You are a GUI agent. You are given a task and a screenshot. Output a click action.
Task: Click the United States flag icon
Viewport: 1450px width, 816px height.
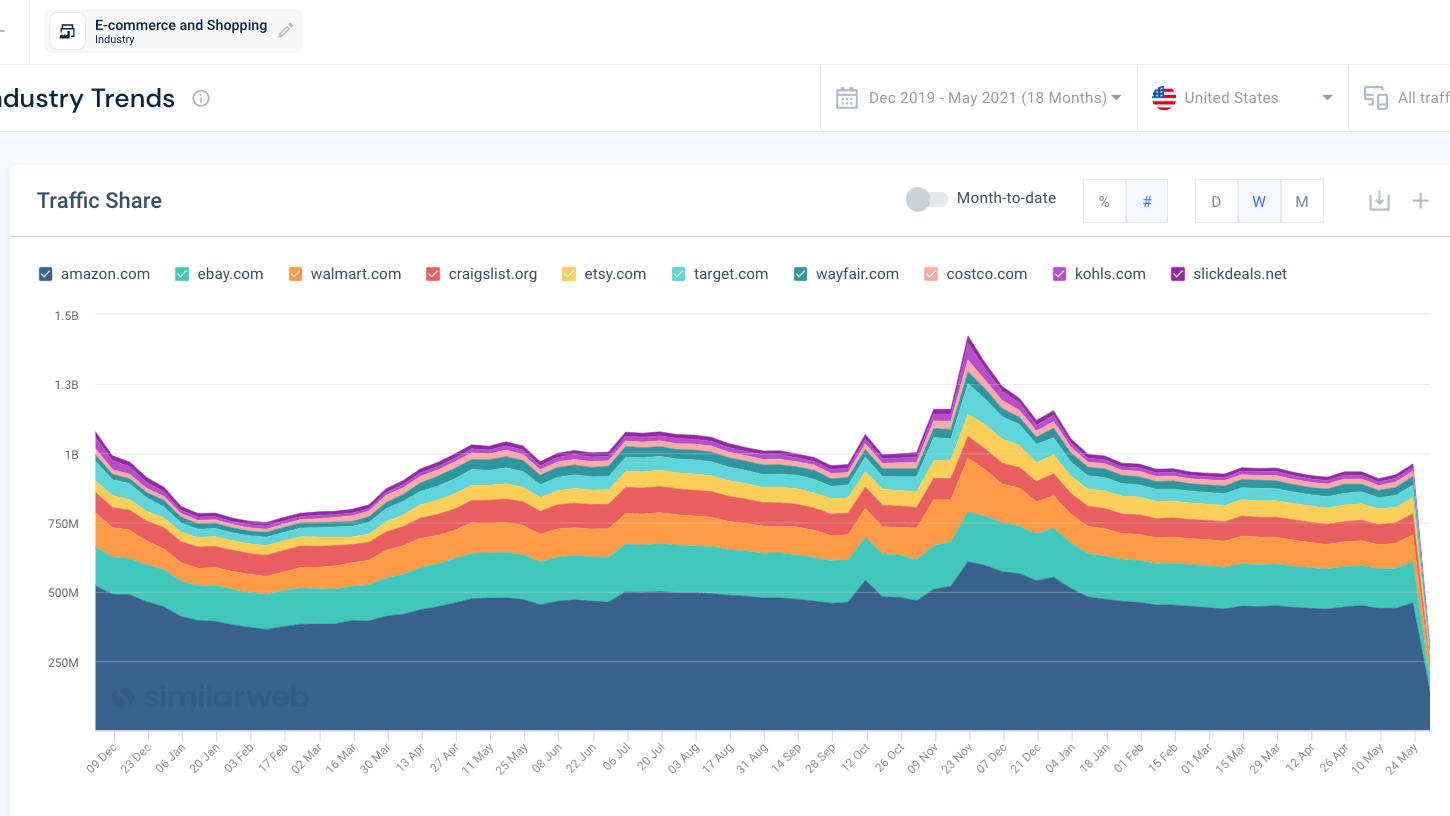[x=1164, y=98]
